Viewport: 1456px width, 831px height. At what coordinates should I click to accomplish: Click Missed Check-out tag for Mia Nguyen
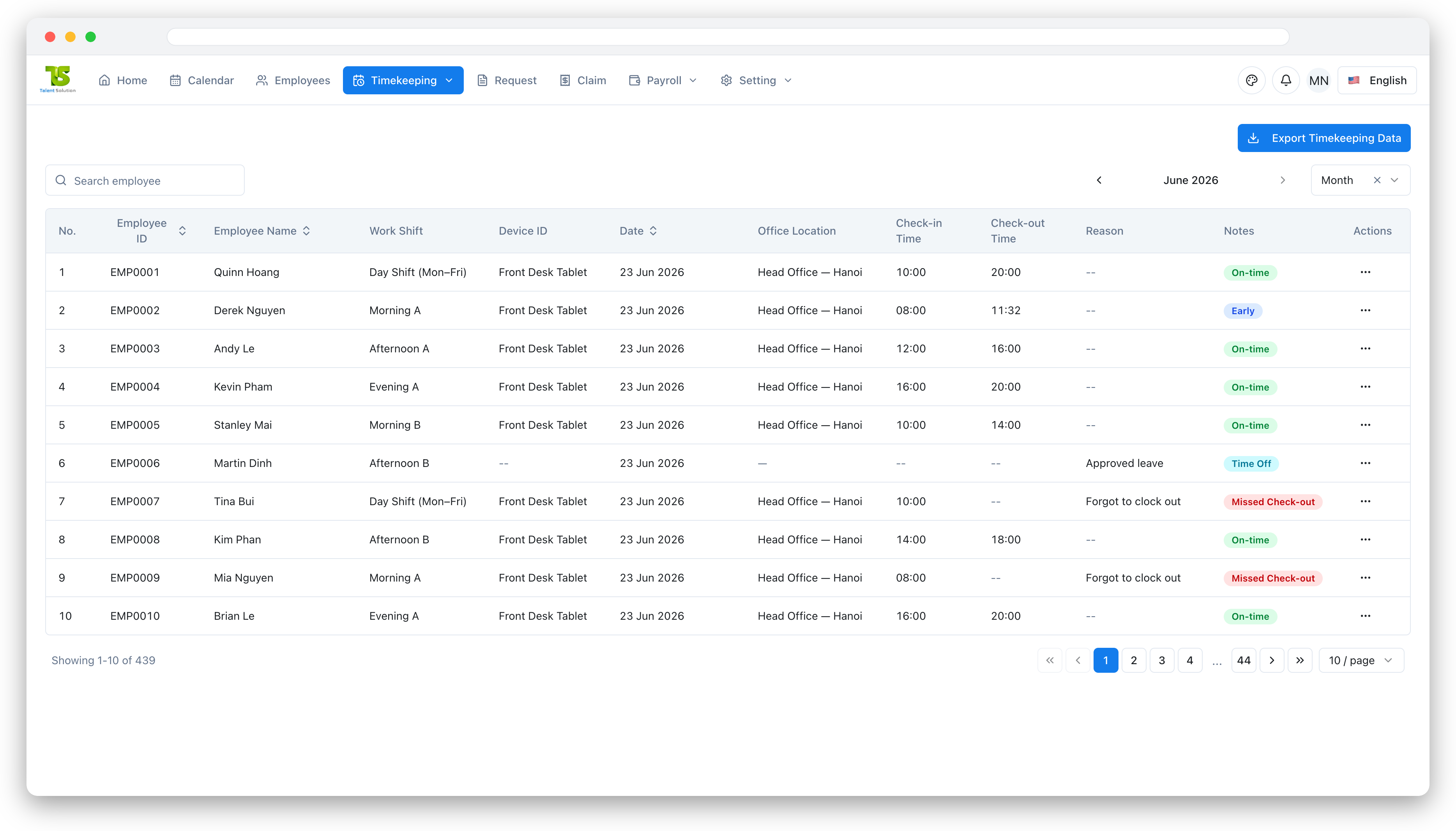point(1273,578)
